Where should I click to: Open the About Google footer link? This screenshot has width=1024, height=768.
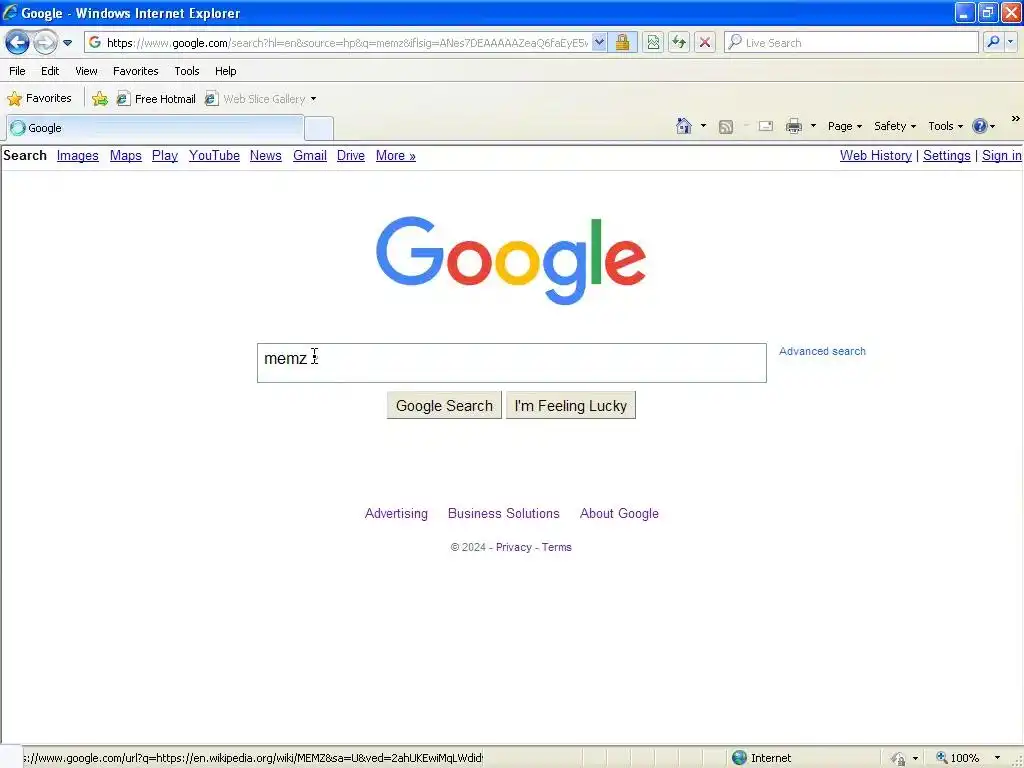click(x=619, y=513)
